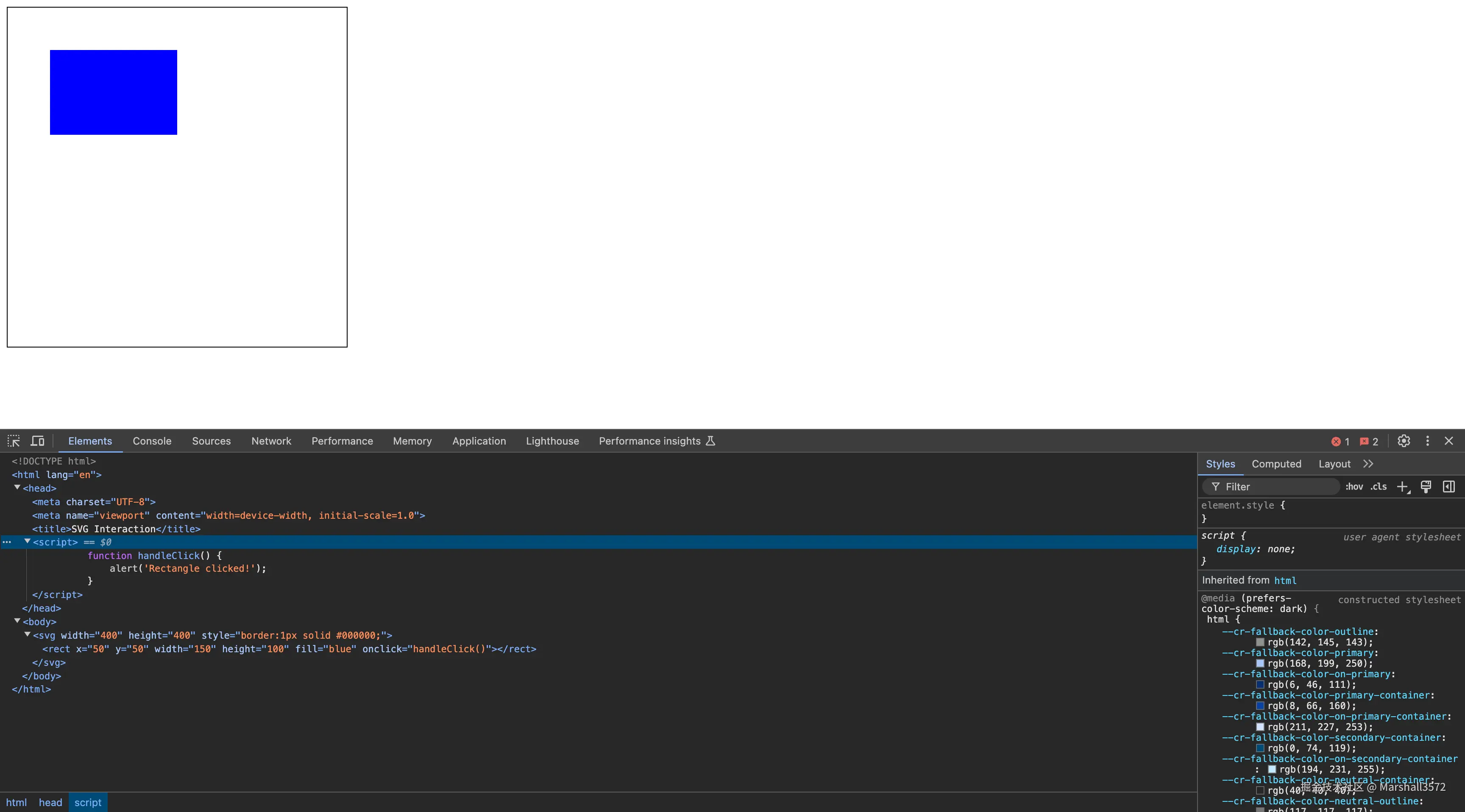Click the head breadcrumb item
This screenshot has width=1465, height=812.
(x=50, y=802)
